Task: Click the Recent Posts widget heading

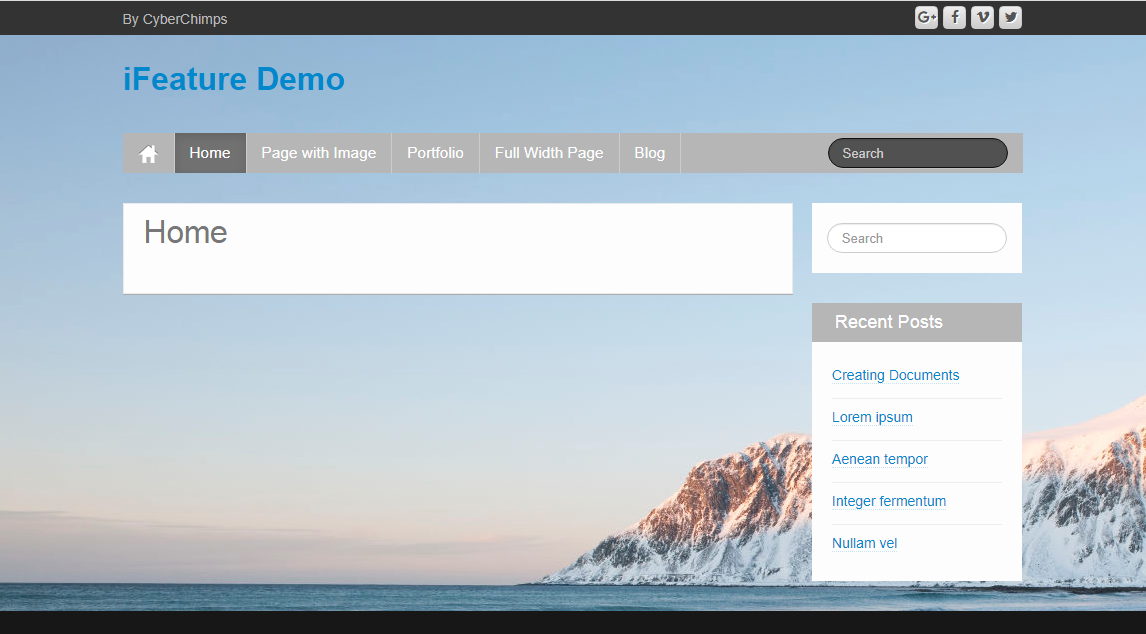Action: point(889,322)
